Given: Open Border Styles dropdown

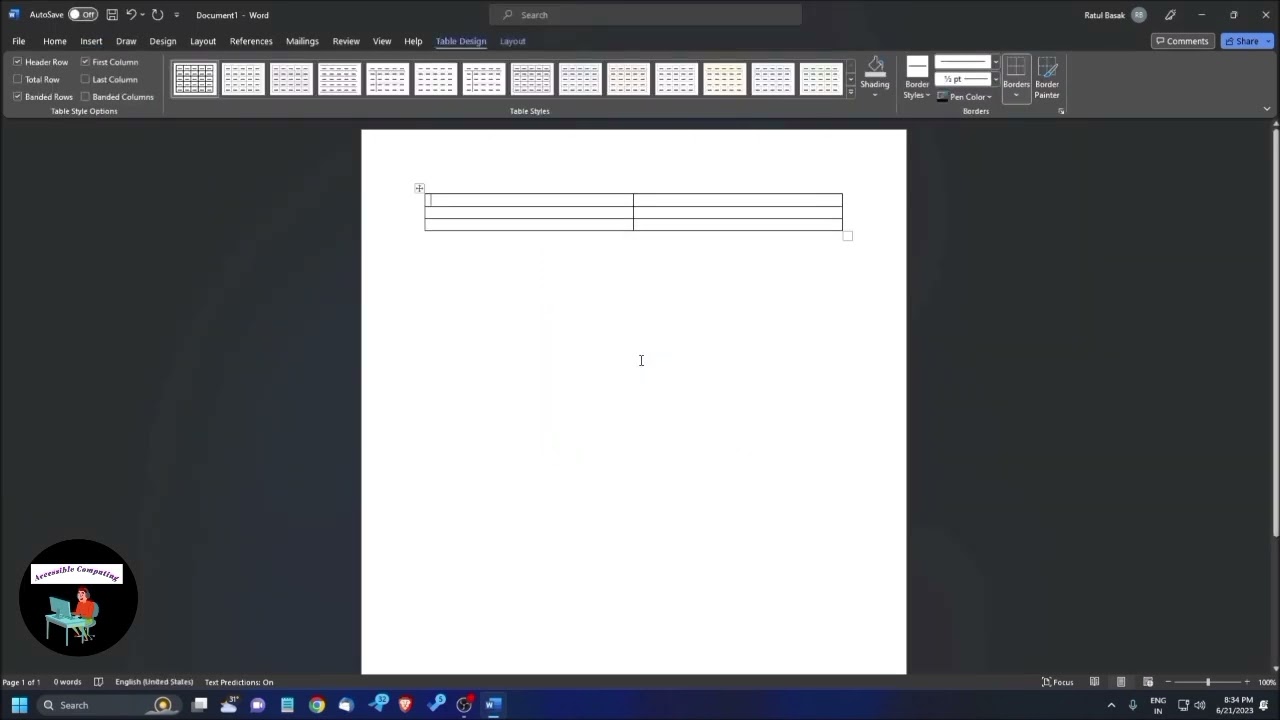Looking at the screenshot, I should 917,77.
